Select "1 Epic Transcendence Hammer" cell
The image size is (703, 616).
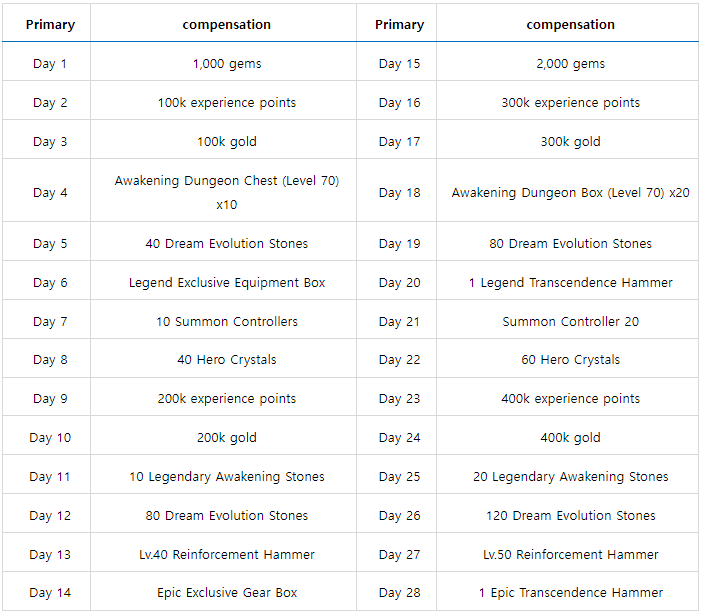click(x=570, y=593)
